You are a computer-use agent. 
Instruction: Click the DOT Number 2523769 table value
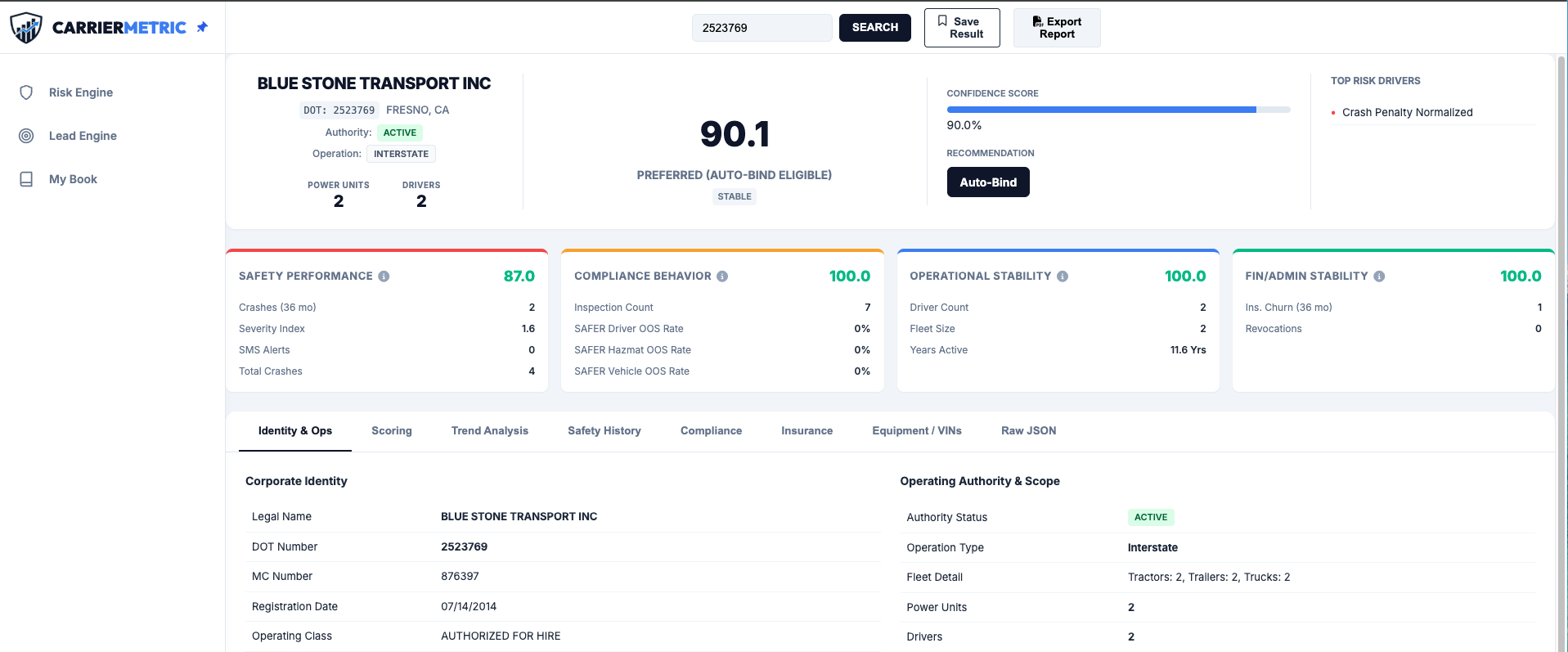pyautogui.click(x=464, y=547)
